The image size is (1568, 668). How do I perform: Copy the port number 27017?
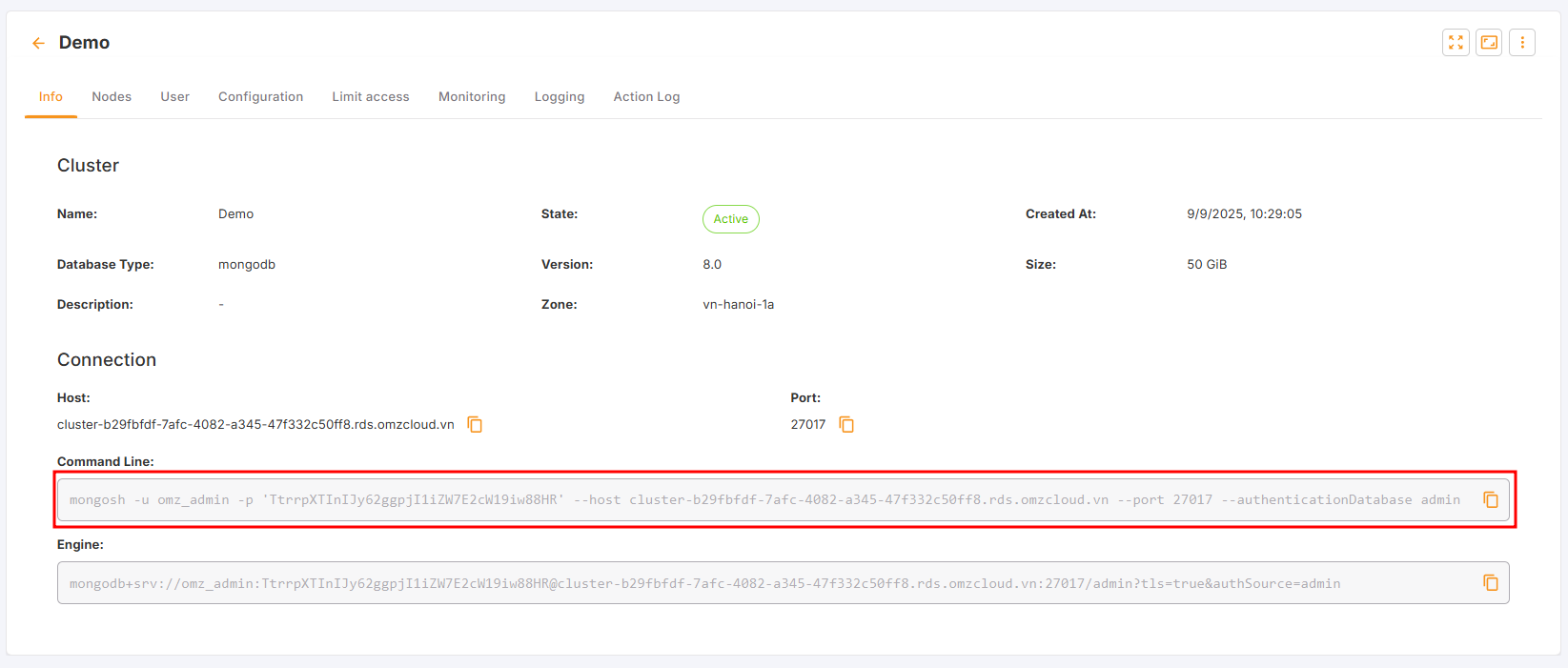[x=846, y=425]
